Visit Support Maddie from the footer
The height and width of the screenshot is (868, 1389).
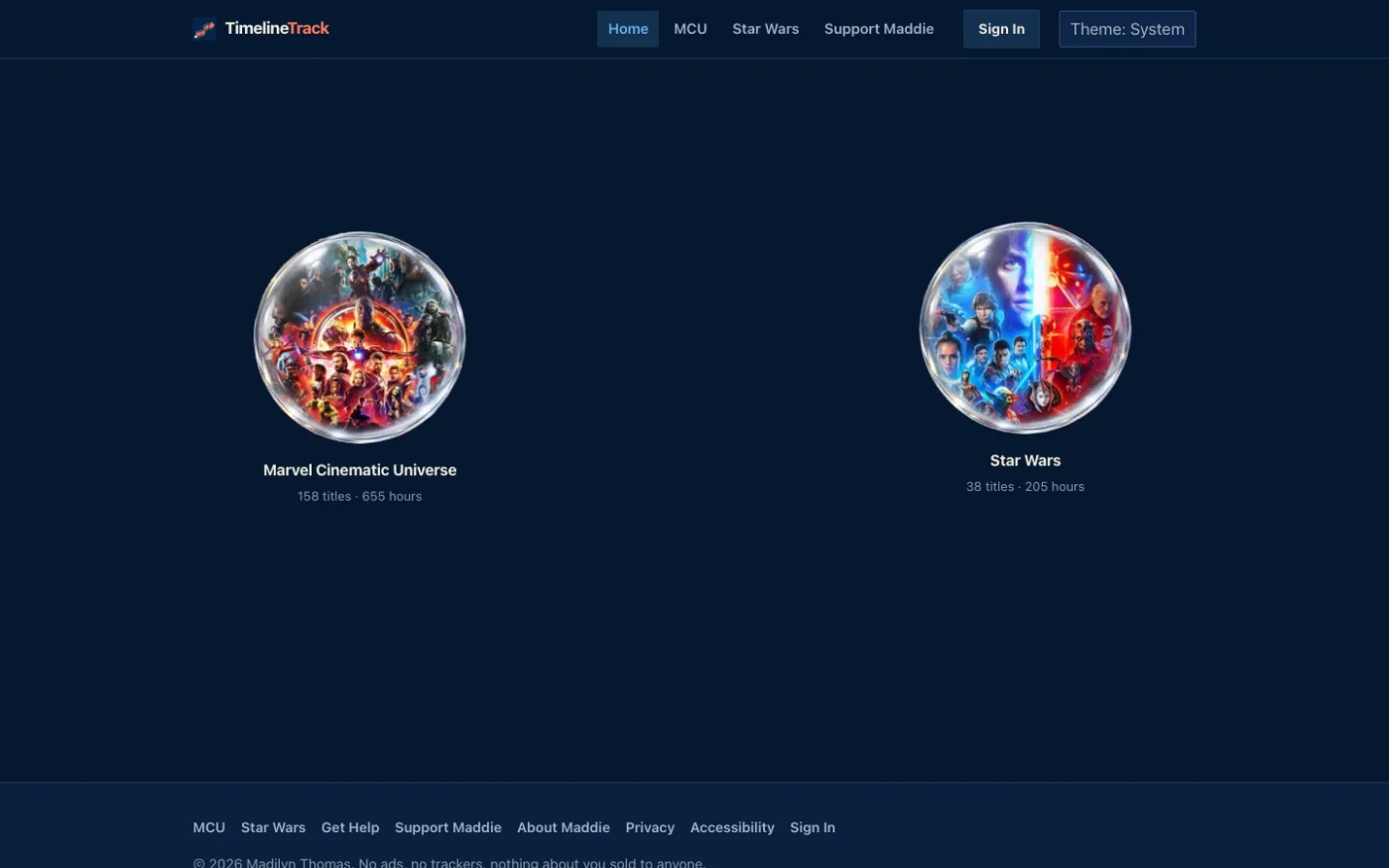pyautogui.click(x=448, y=827)
